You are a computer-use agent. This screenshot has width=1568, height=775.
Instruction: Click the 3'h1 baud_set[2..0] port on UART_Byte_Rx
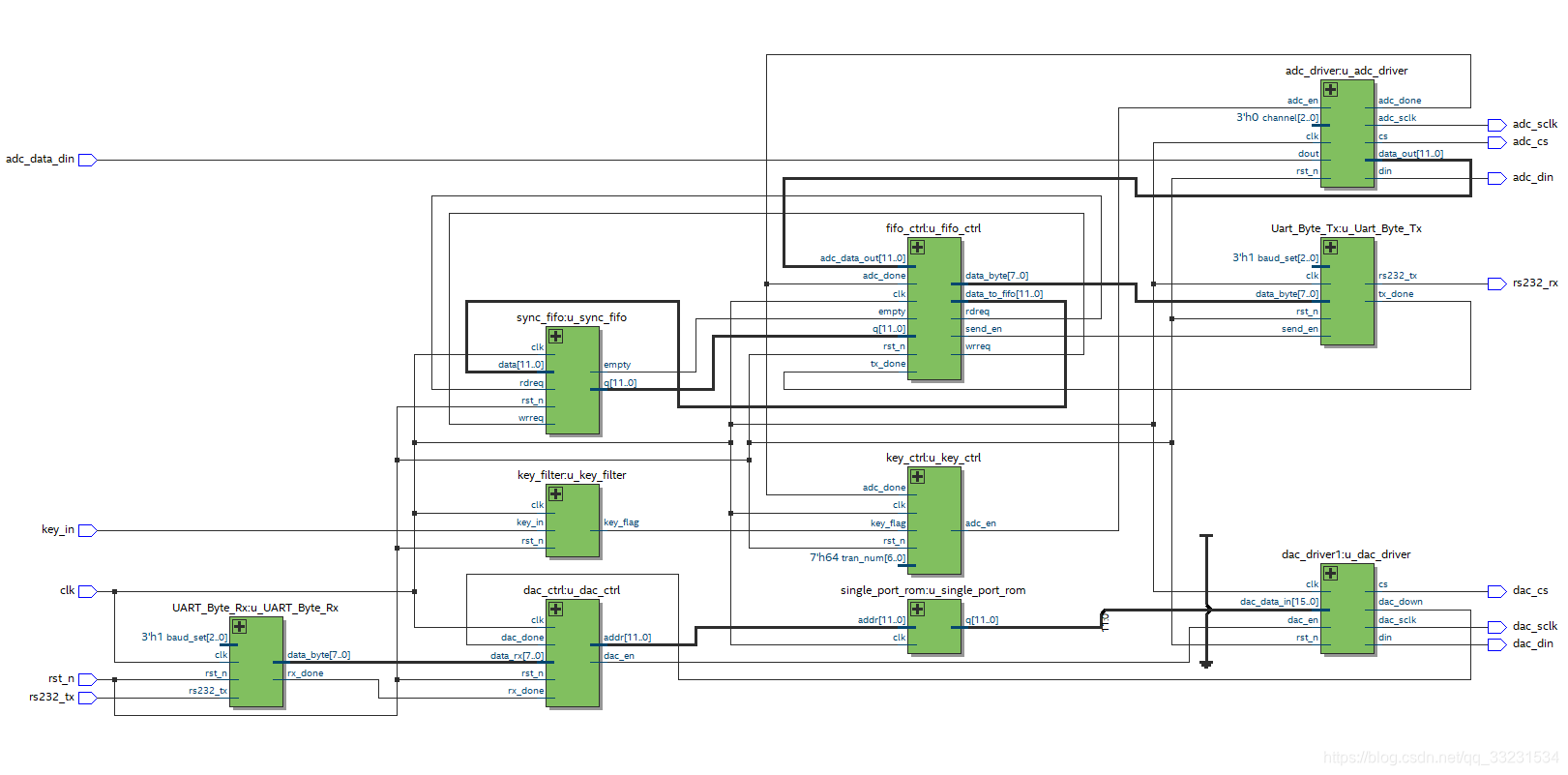tap(185, 638)
